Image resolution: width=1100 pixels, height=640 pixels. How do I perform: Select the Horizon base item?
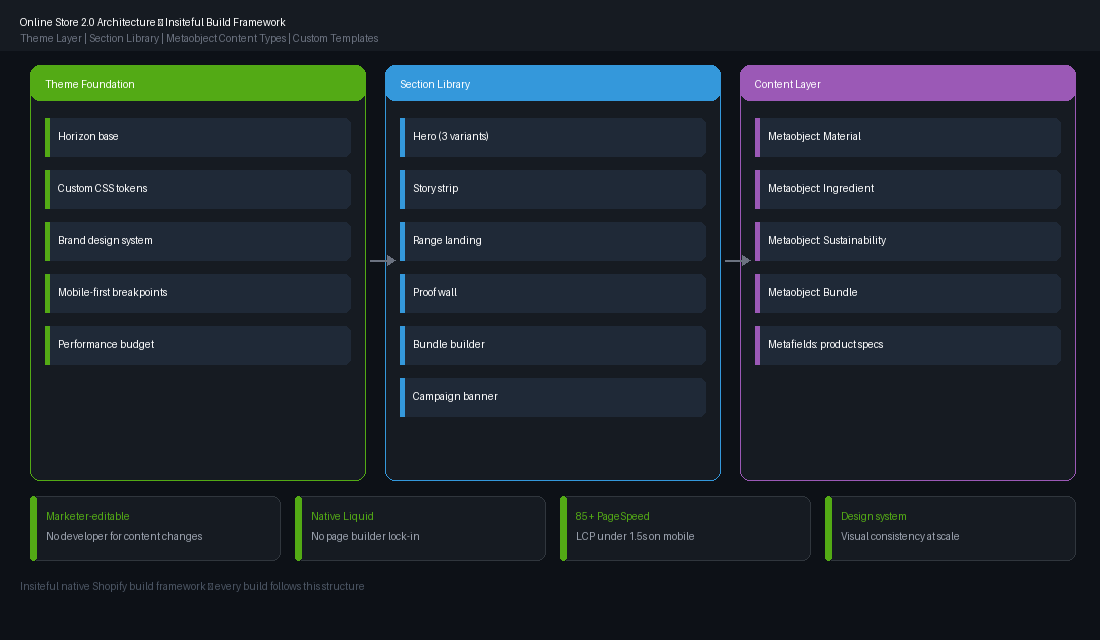(198, 137)
